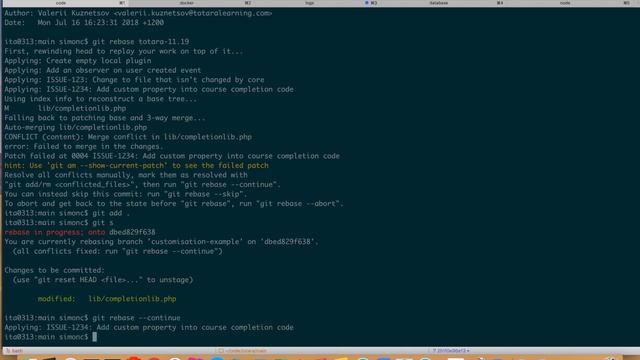This screenshot has width=640, height=360.
Task: Click the 'git rebase totara-11.19' command
Action: click(140, 42)
